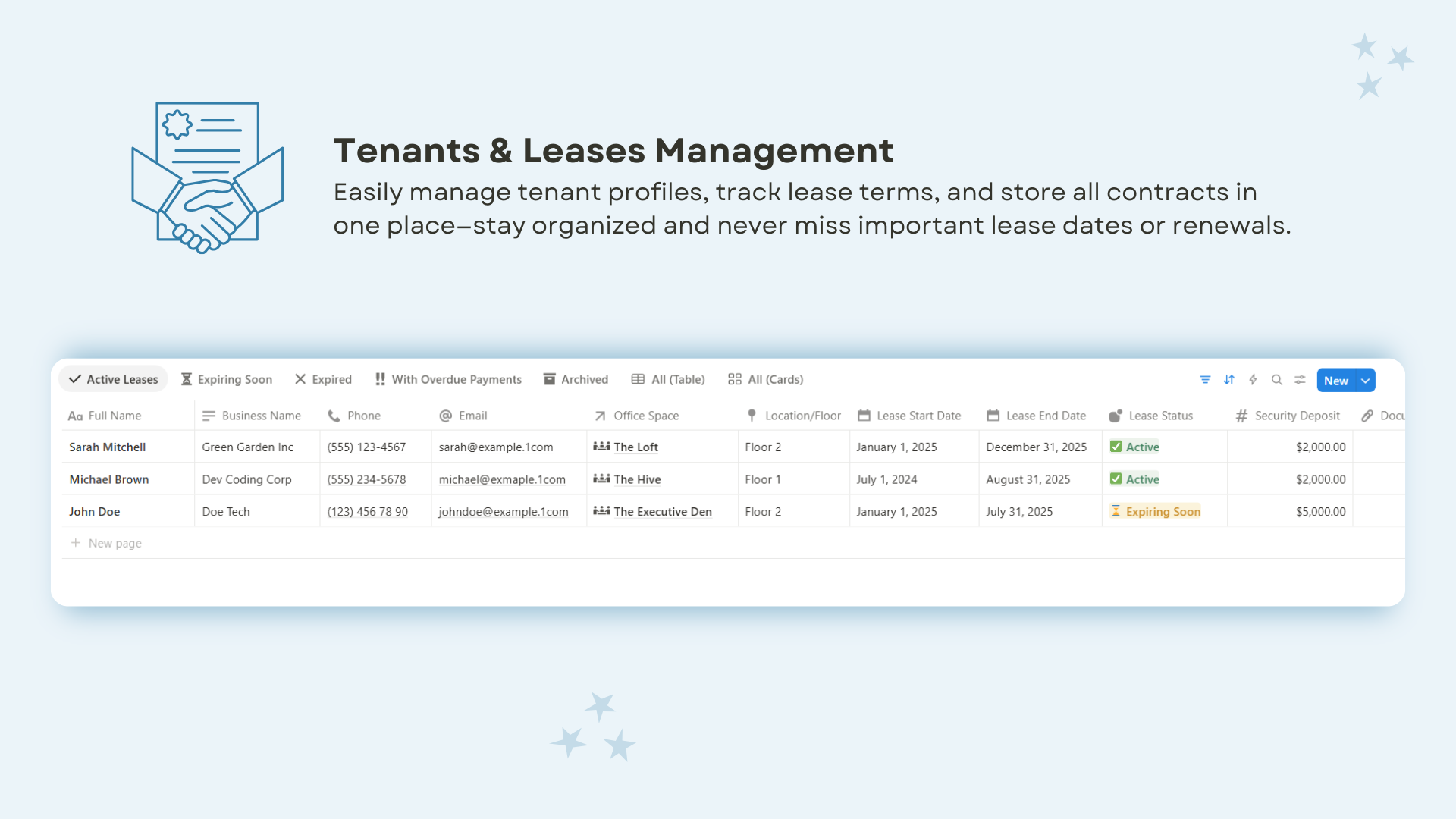Select the Green Garden Inc cell

(x=258, y=447)
